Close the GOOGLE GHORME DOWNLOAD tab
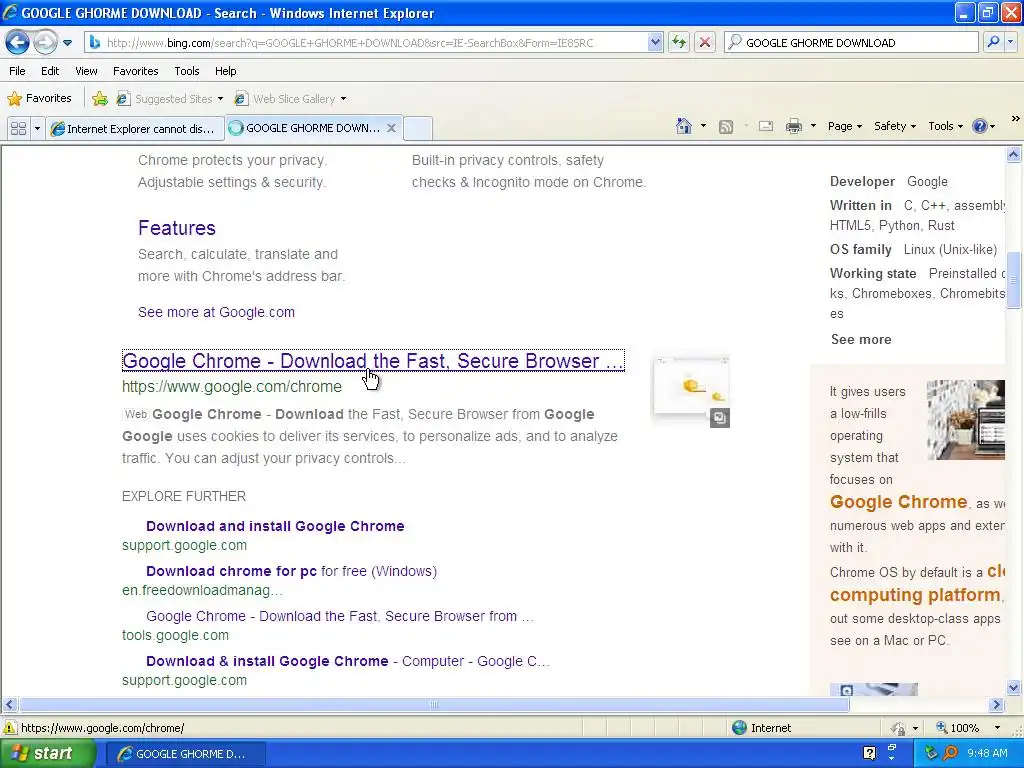 point(391,128)
